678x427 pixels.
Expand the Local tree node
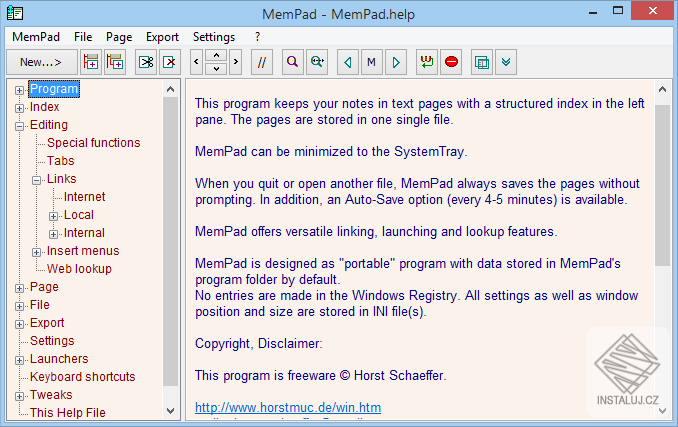click(53, 216)
